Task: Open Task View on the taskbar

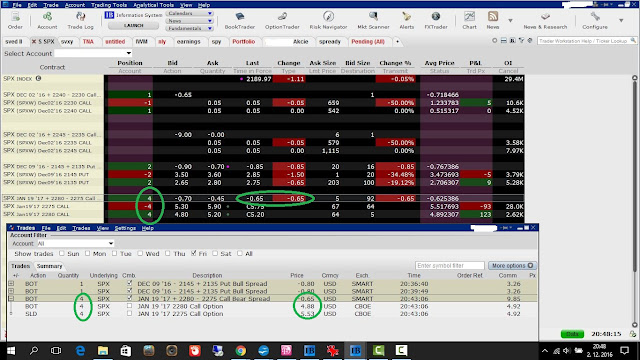Action: 56,350
